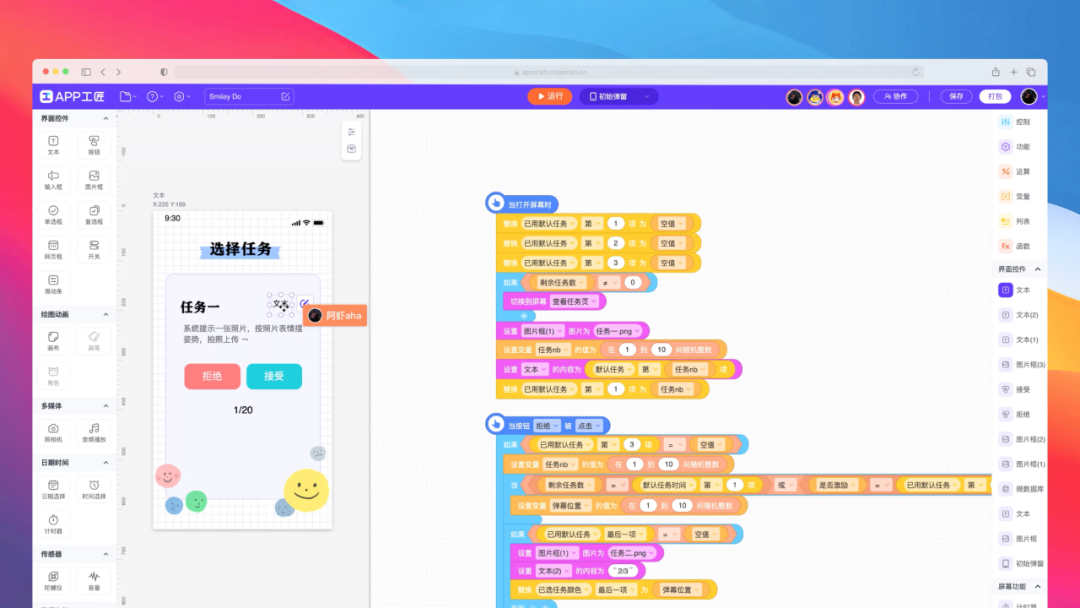This screenshot has height=608, width=1080.
Task: Open the 查看任务页 dropdown in the switch screen block
Action: (574, 301)
